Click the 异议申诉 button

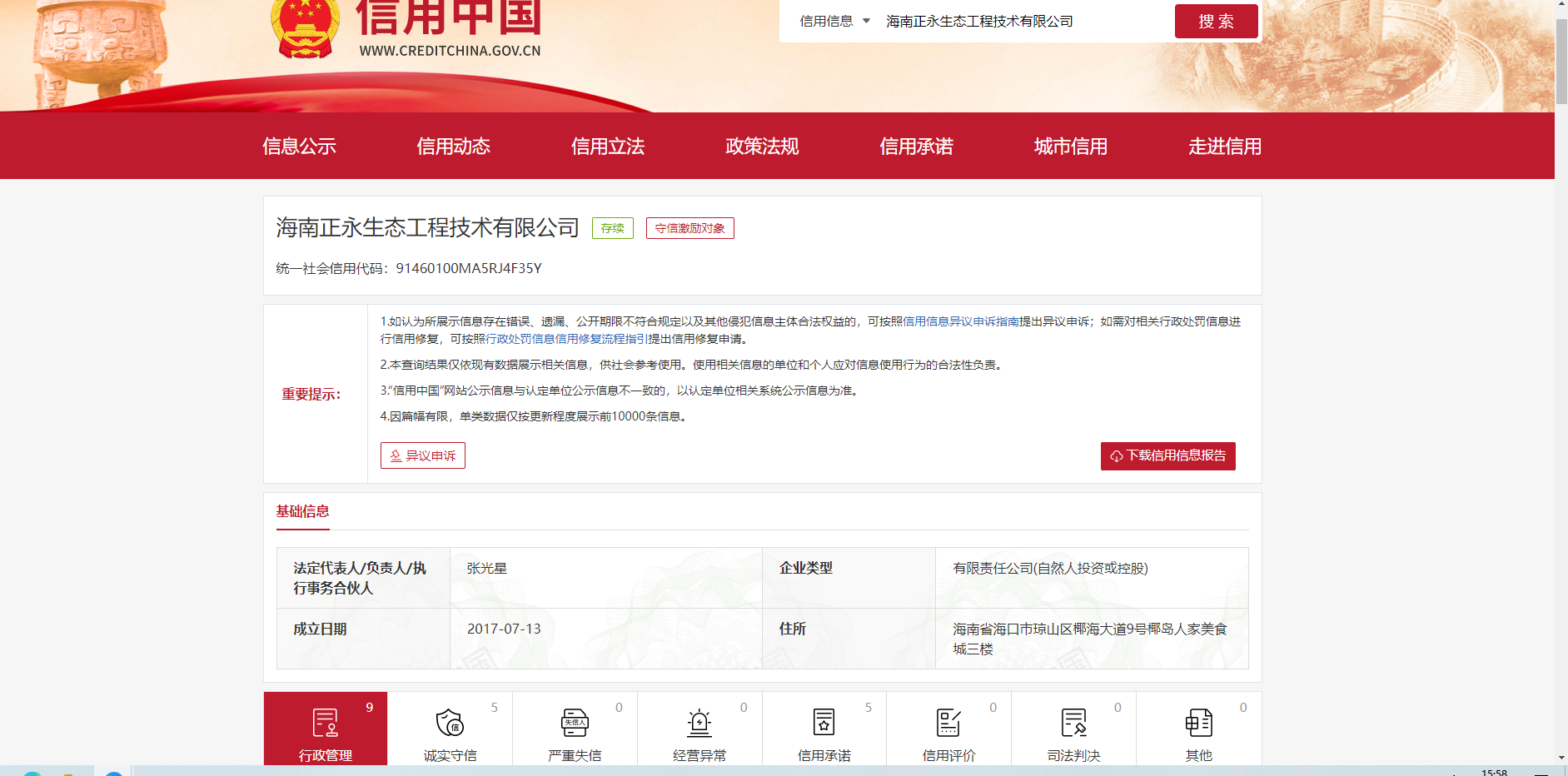click(423, 455)
